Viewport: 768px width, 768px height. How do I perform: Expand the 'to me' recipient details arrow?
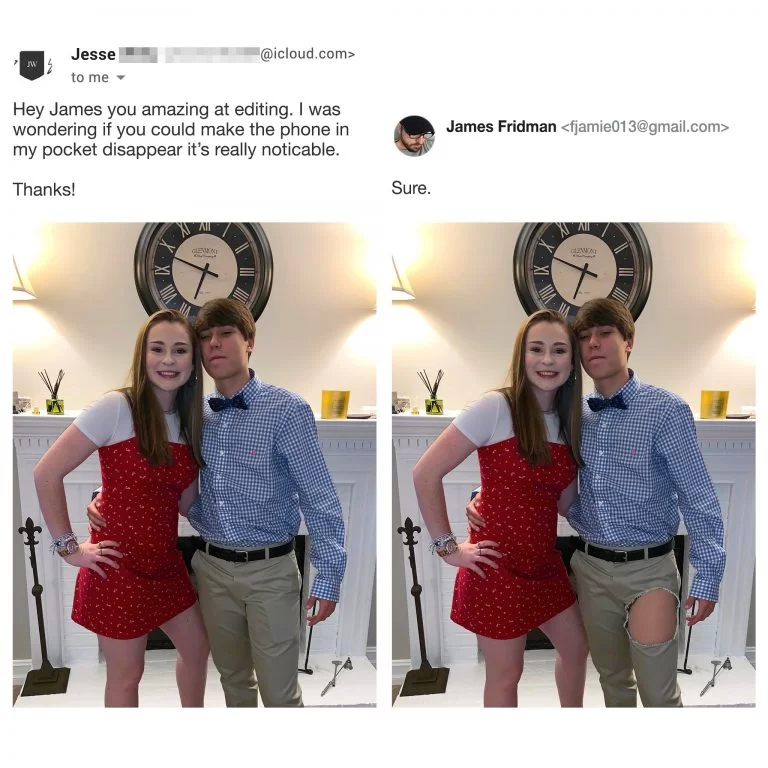click(x=121, y=77)
